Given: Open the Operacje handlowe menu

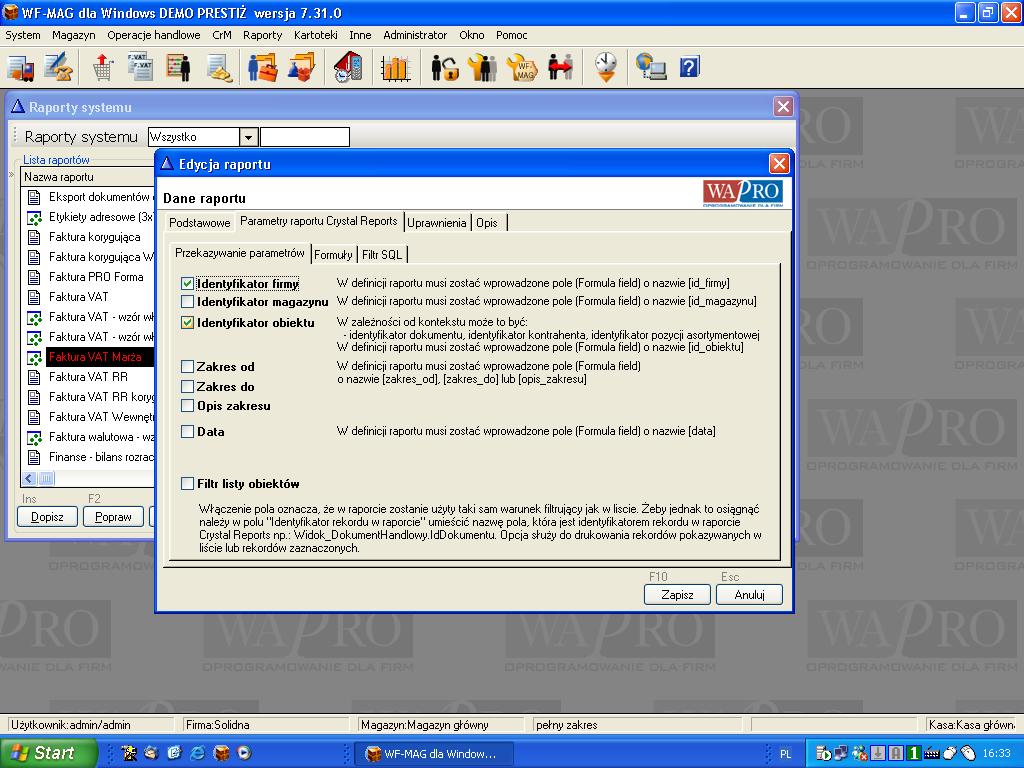Looking at the screenshot, I should [154, 35].
